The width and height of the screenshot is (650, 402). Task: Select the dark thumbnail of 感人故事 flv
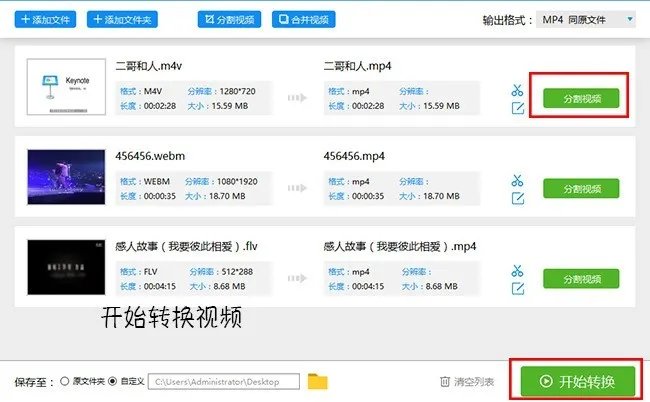pos(66,267)
